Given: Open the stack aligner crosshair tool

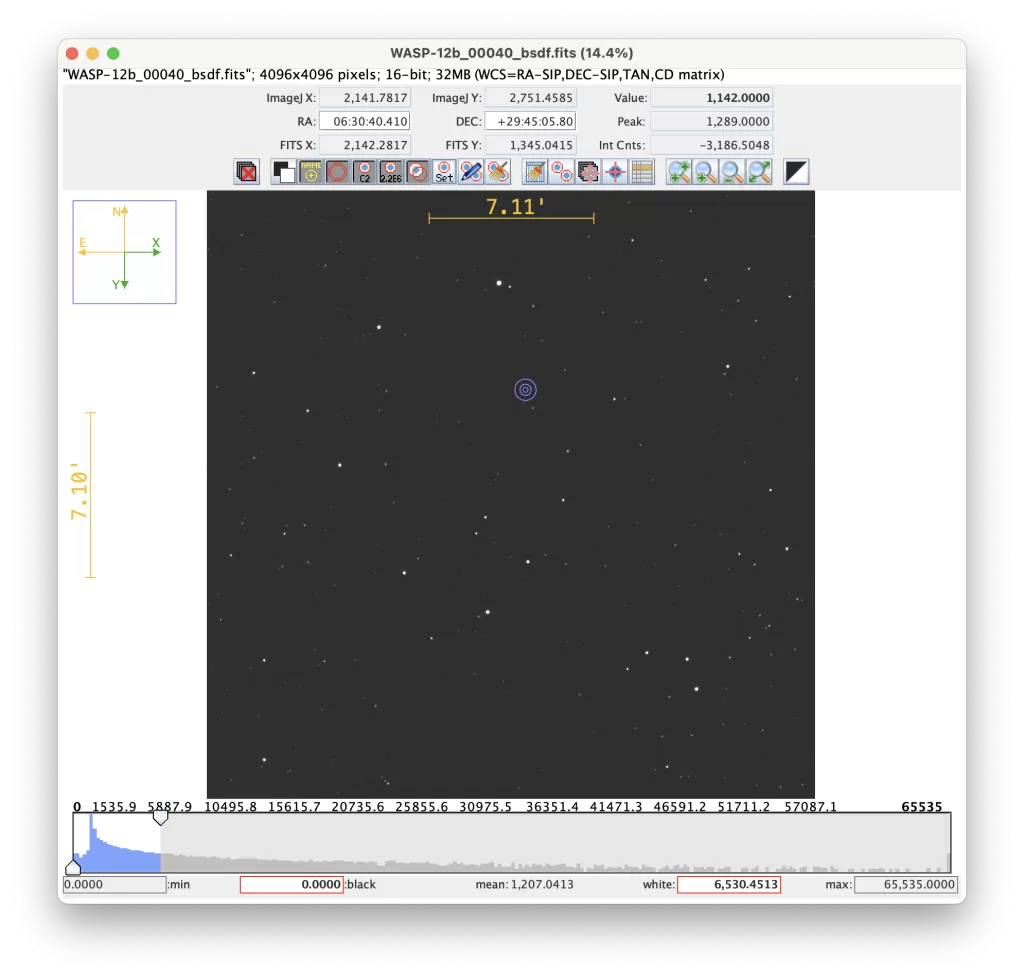Looking at the screenshot, I should pos(587,172).
